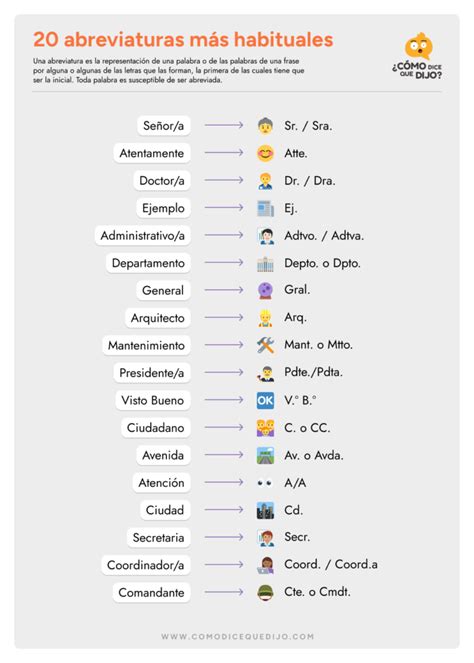
Task: Click the Pdte./Pdta. abbreviation text
Action: pos(313,372)
